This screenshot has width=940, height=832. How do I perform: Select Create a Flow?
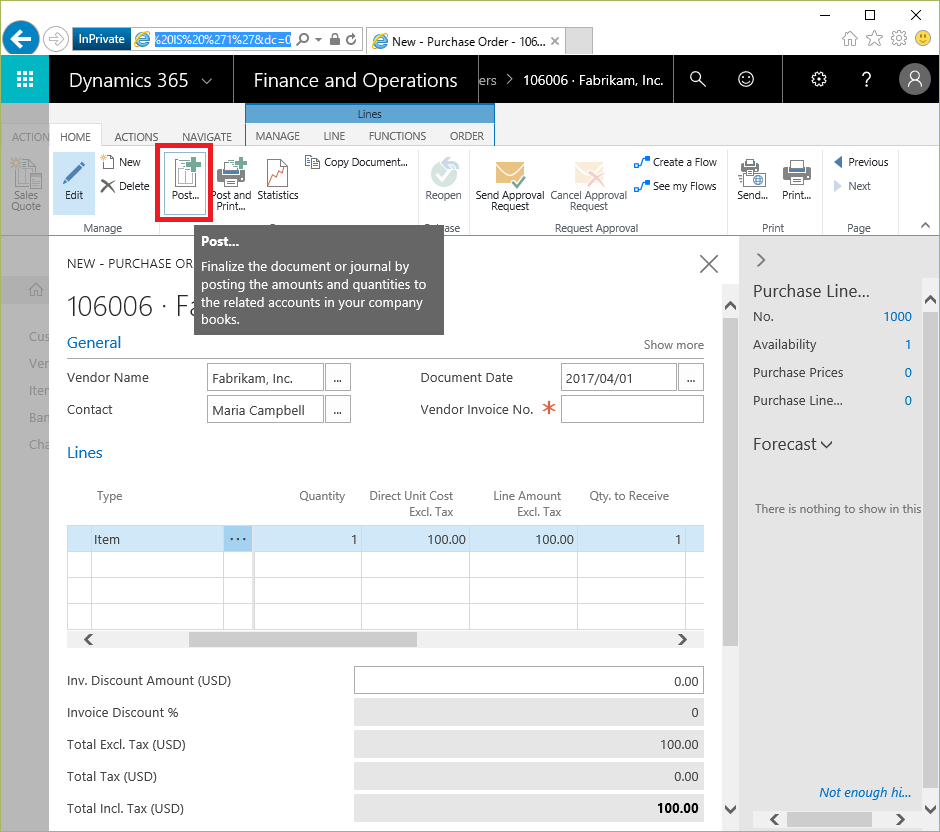tap(675, 162)
